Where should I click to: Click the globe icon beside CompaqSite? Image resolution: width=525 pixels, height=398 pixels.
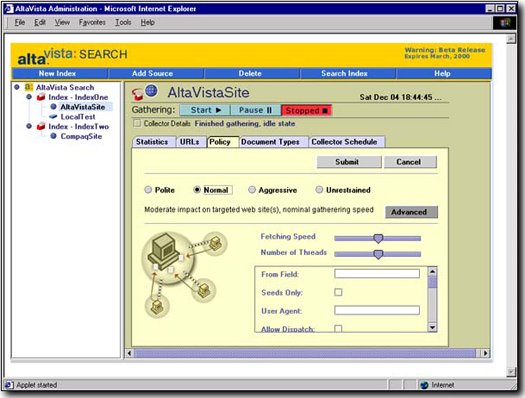pos(53,136)
